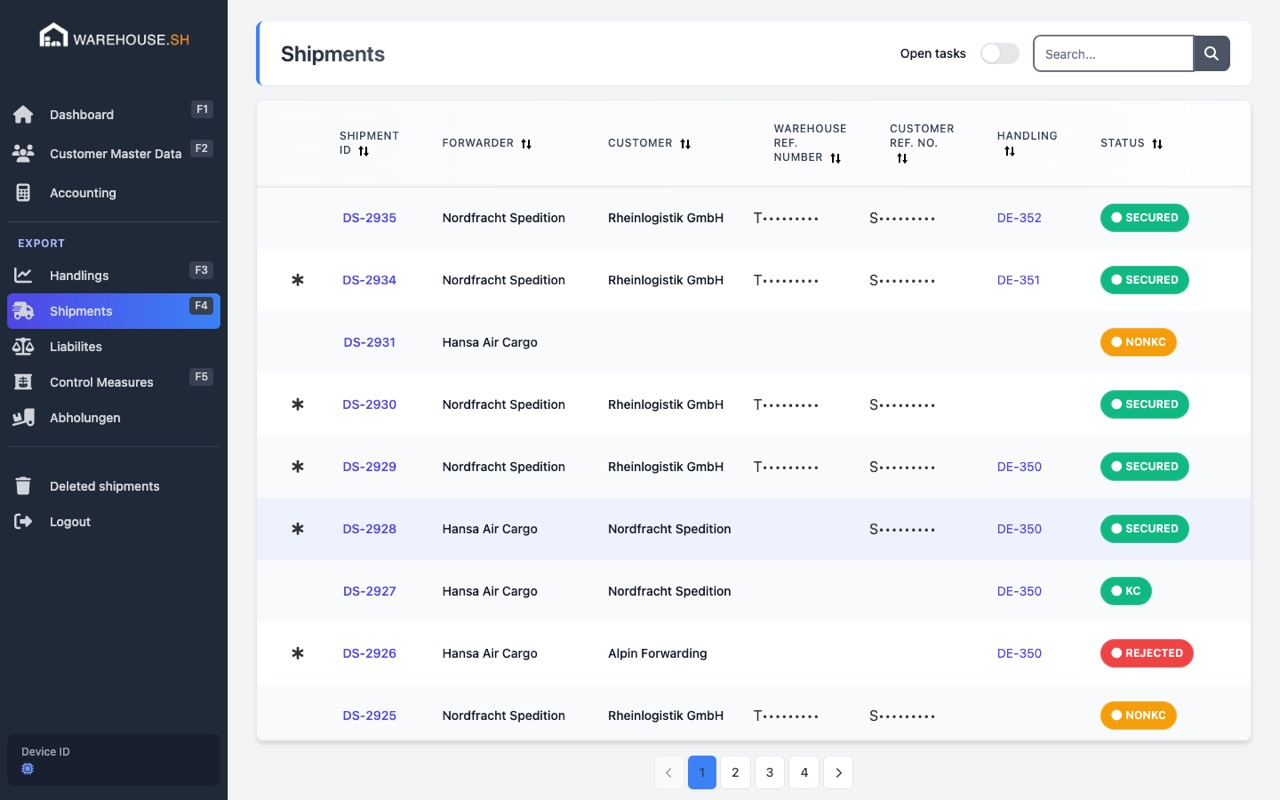Viewport: 1280px width, 800px height.
Task: Click the asterisk on row DS-2930
Action: (x=297, y=404)
